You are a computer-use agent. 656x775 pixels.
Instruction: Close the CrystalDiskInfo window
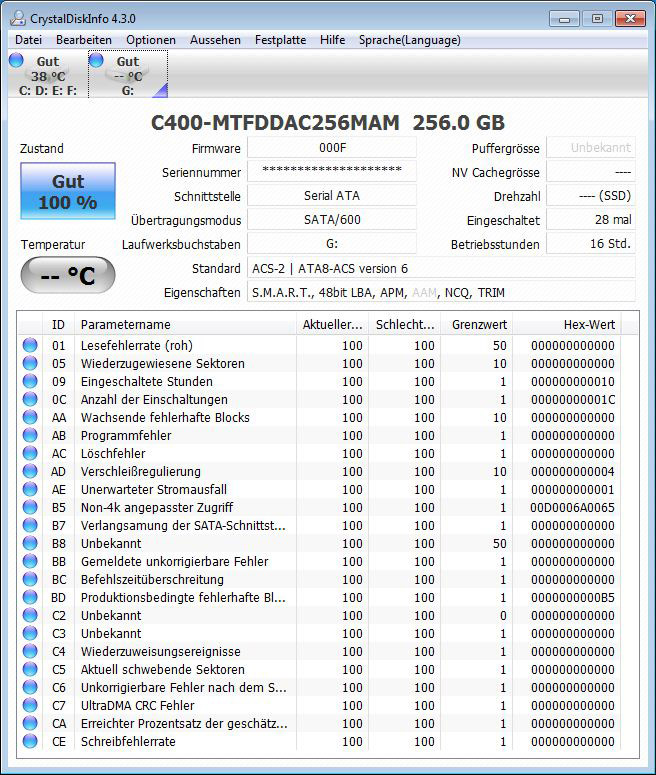click(630, 19)
